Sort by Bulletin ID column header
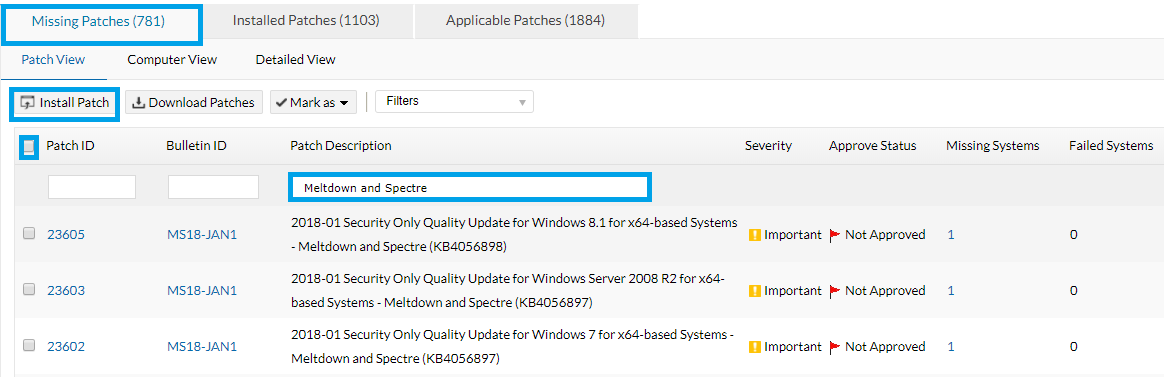Viewport: 1164px width, 377px height. (196, 145)
